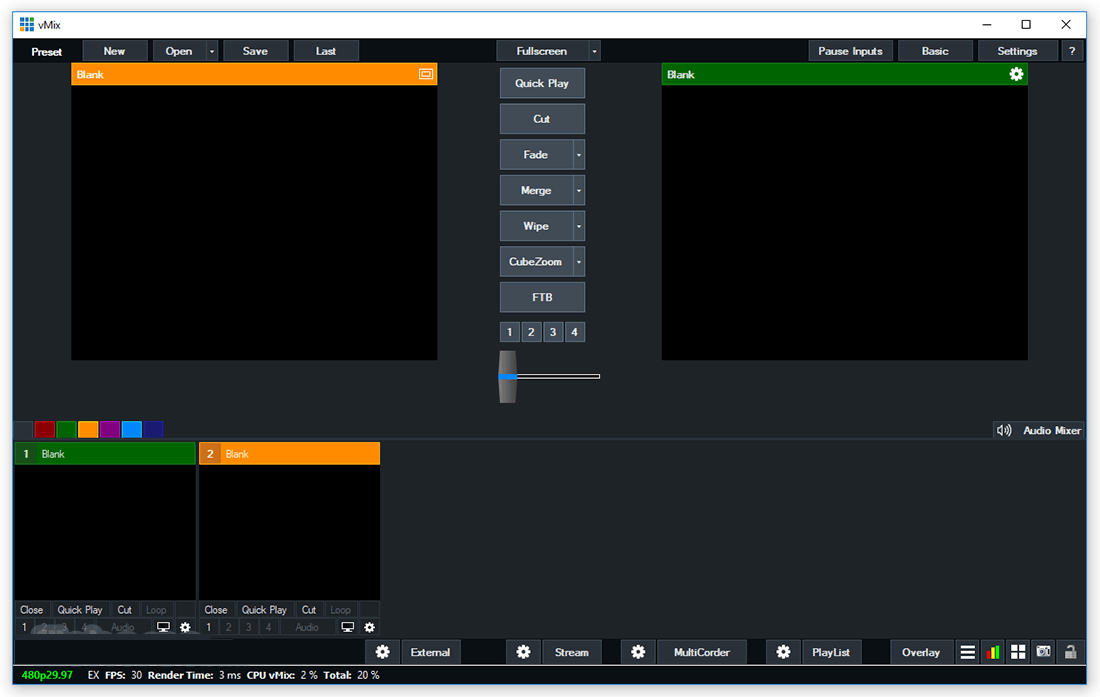1100x697 pixels.
Task: Select input 2 Blank thumbnail
Action: pyautogui.click(x=290, y=532)
